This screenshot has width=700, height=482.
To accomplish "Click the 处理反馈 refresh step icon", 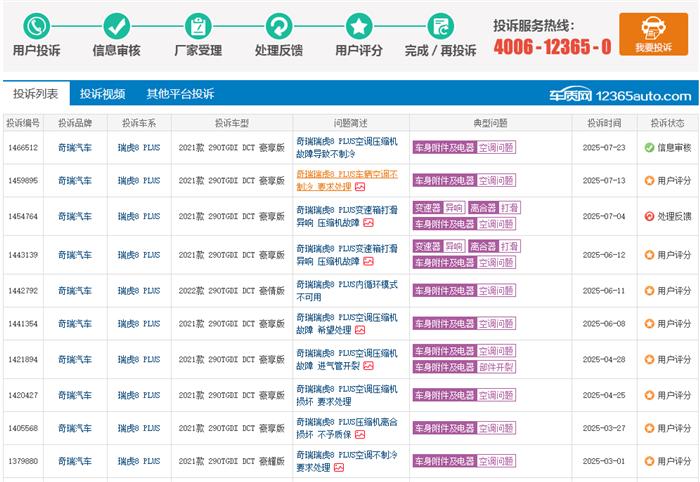I will (x=278, y=25).
